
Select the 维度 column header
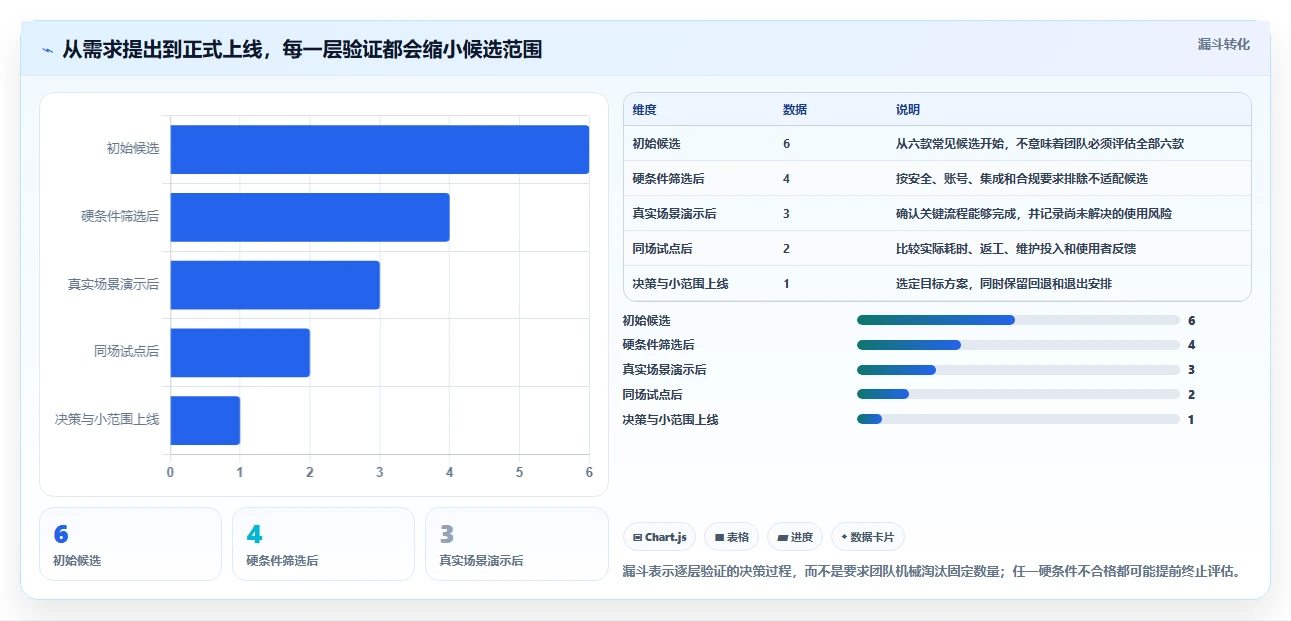coord(645,109)
